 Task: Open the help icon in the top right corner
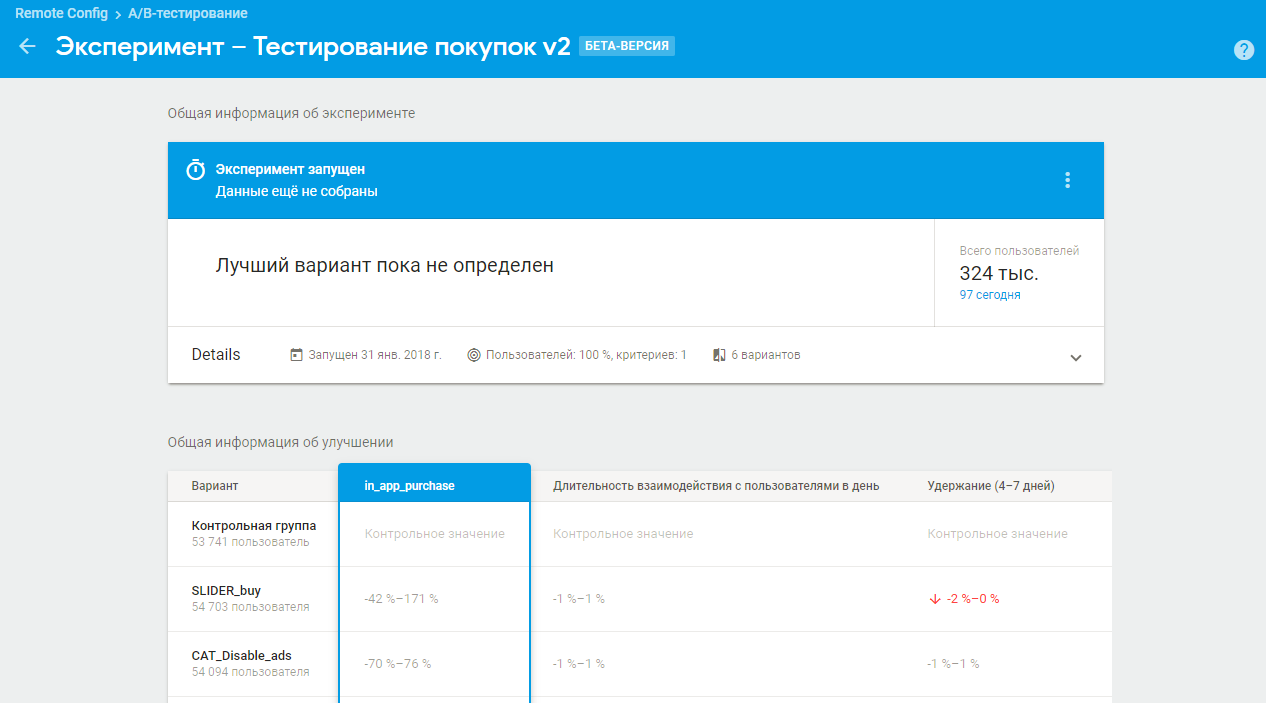point(1243,49)
